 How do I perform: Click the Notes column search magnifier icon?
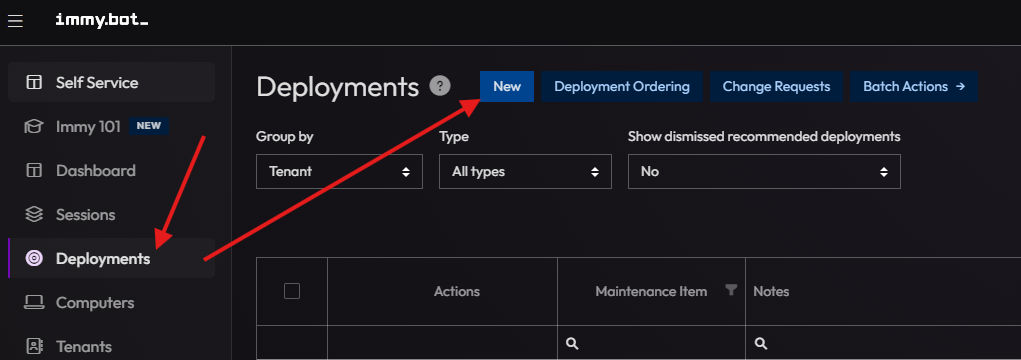click(x=761, y=343)
